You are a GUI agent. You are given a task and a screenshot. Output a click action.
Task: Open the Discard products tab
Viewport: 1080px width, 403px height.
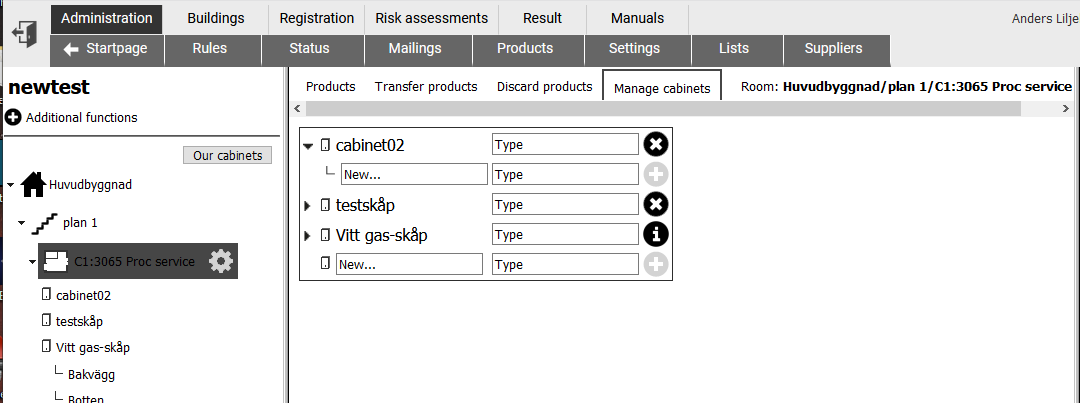coord(544,87)
